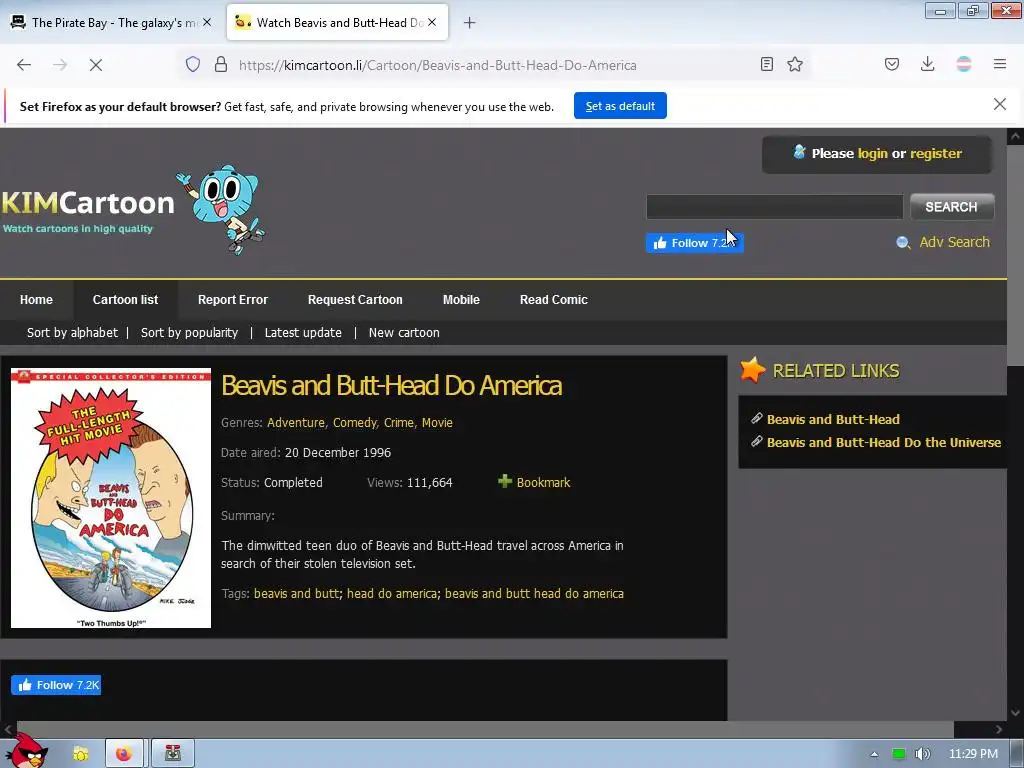
Task: Open the Request Cartoon menu item
Action: [x=355, y=300]
